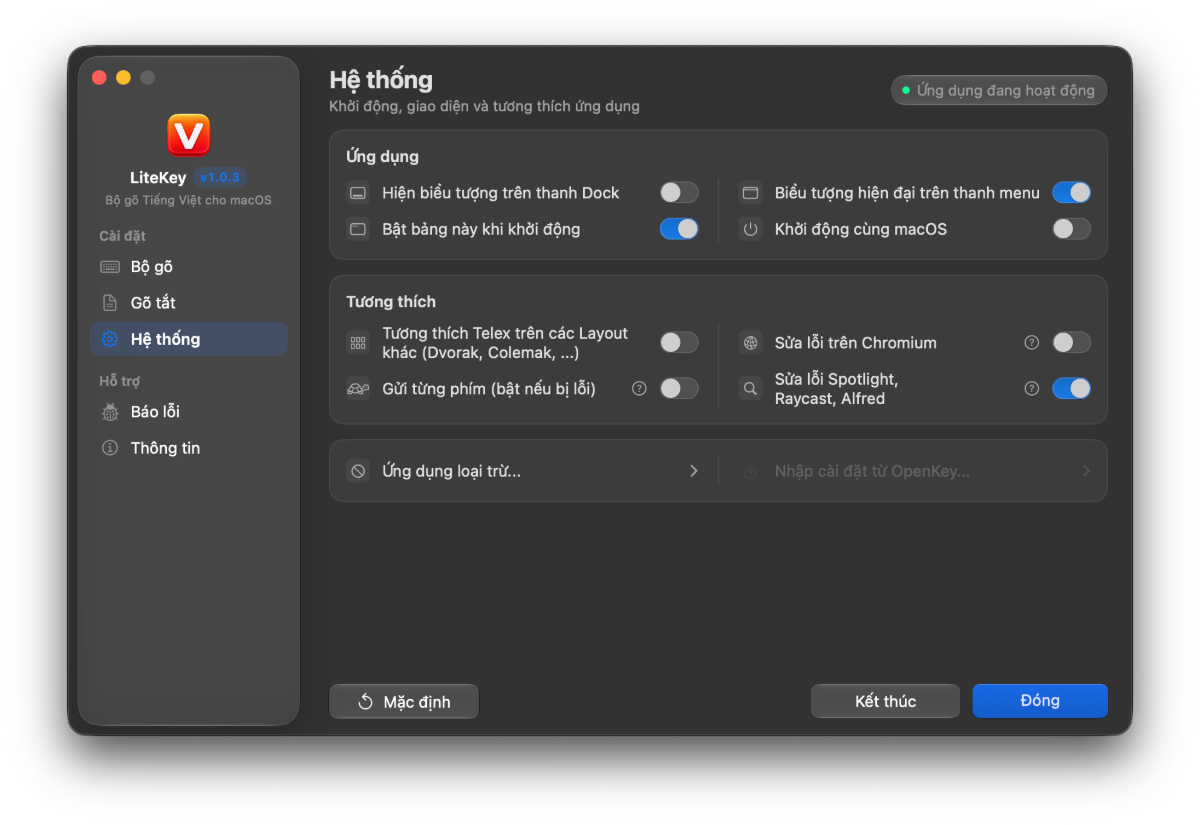
Task: Click the blue Đóng button
Action: pos(1040,701)
